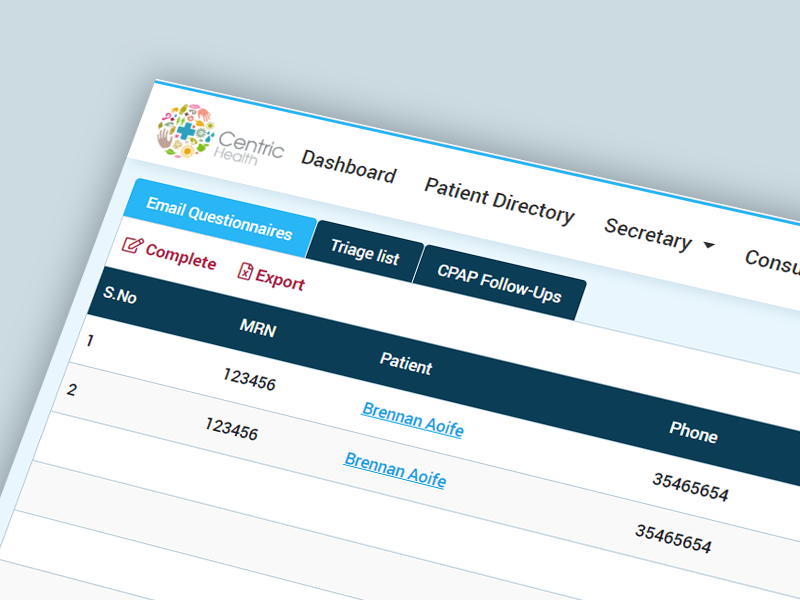This screenshot has width=800, height=600.
Task: Switch to the Triage list tab
Action: click(365, 252)
